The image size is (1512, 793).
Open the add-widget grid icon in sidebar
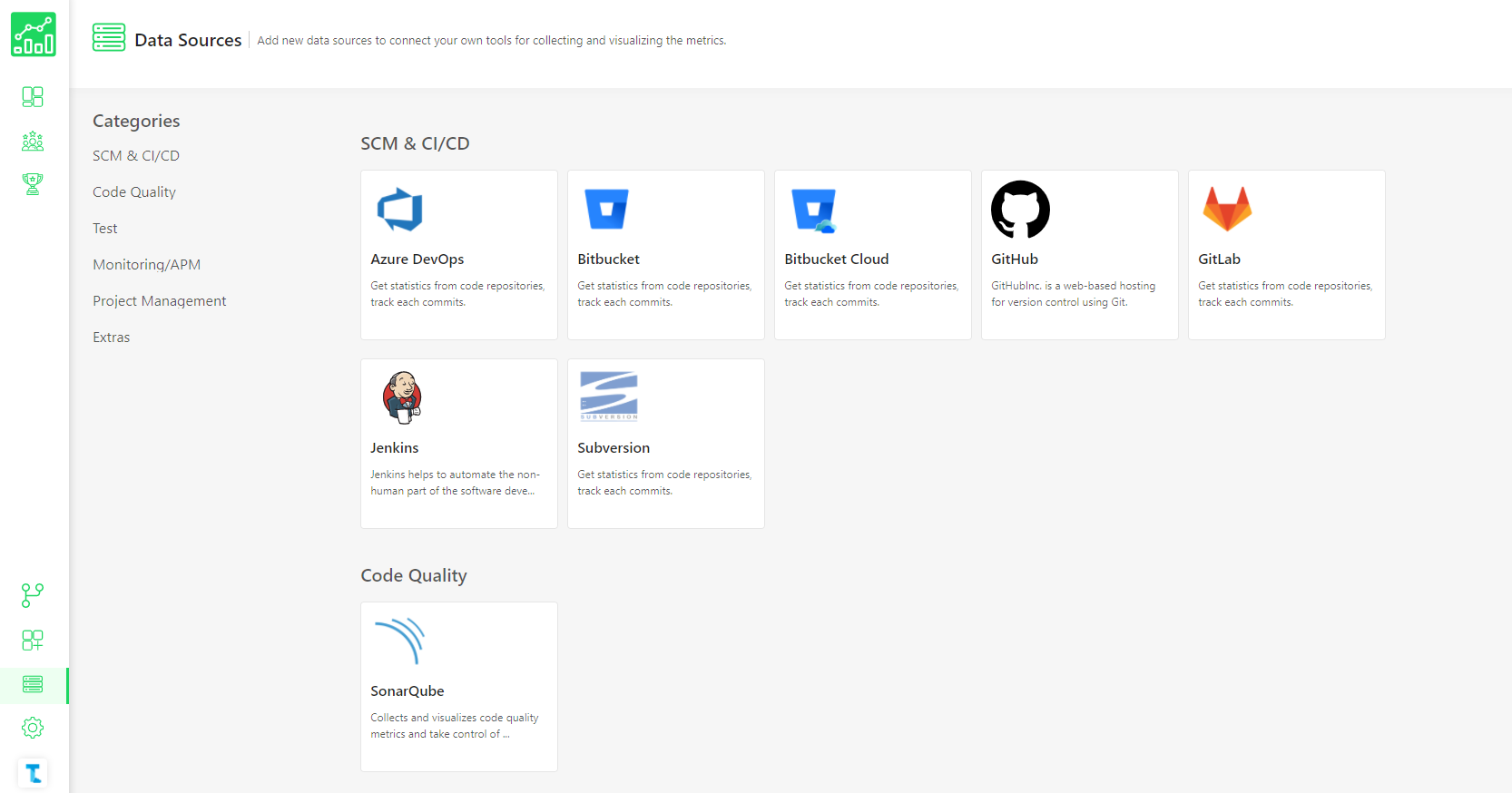[x=33, y=641]
